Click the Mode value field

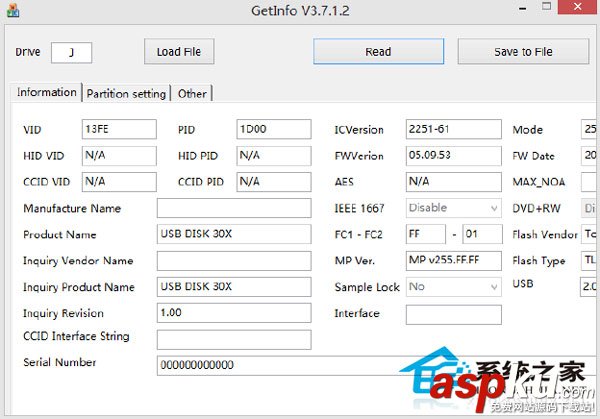[590, 129]
